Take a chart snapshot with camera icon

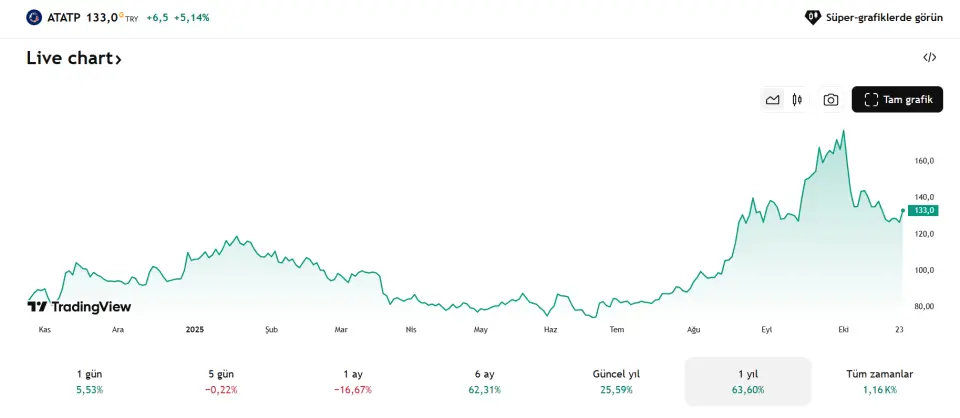point(831,100)
